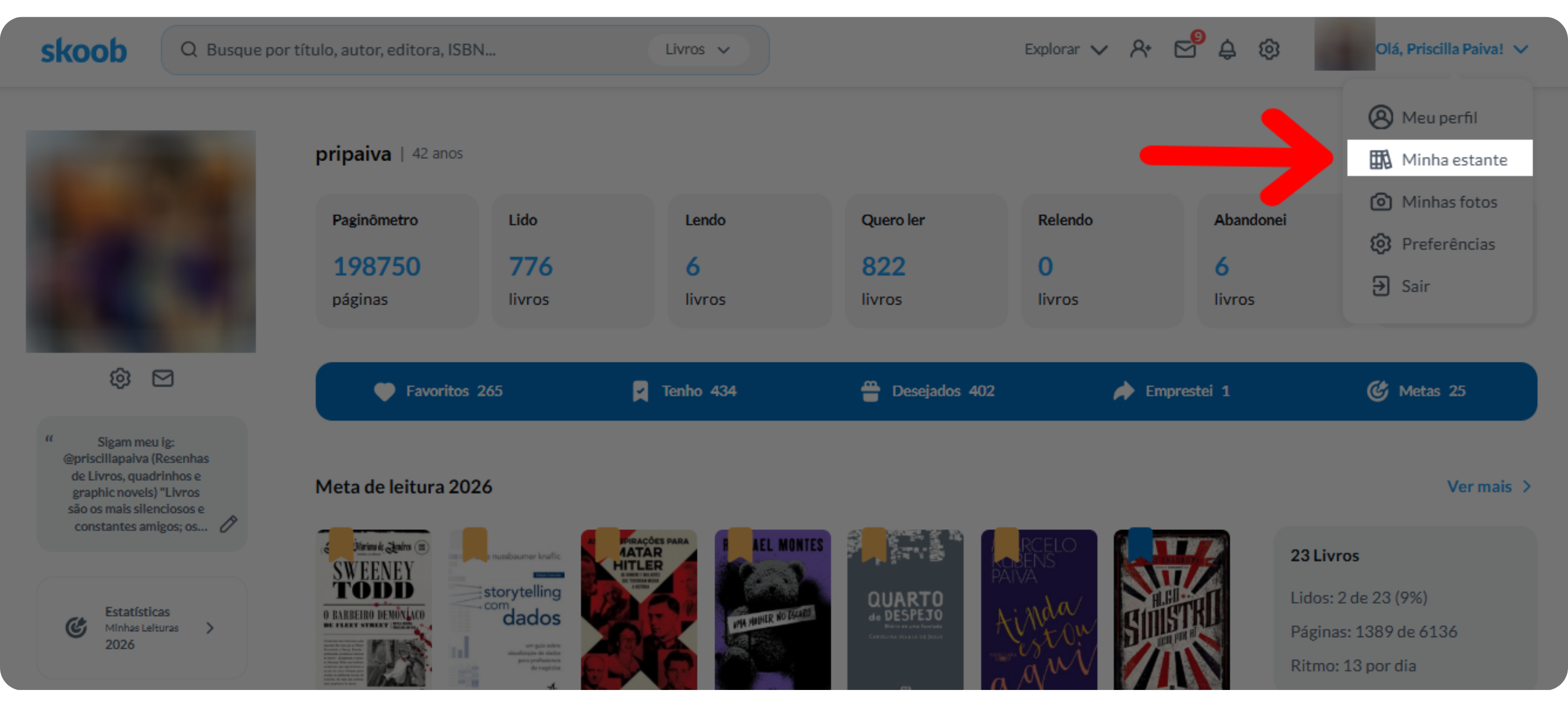Open the Tenho 434 tab
Image resolution: width=1568 pixels, height=711 pixels.
[x=684, y=391]
